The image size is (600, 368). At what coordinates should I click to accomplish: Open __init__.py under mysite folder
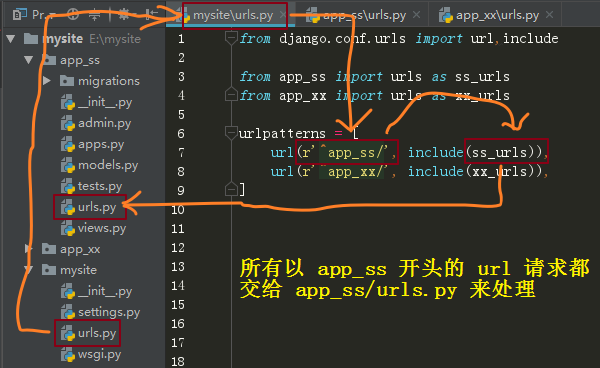click(x=105, y=291)
